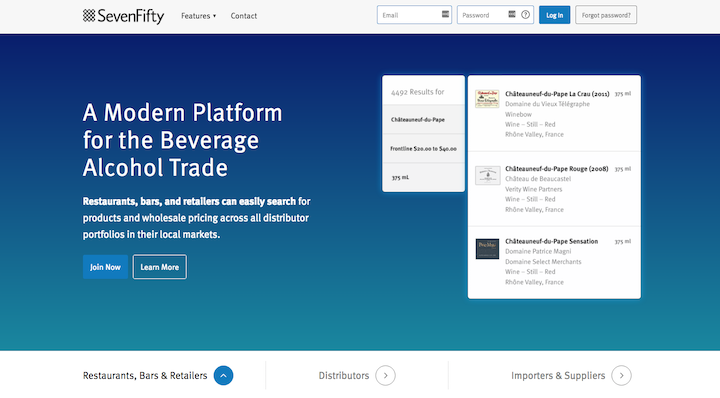Click Domaine Patrice Magni producer name
Screen dimensions: 720x398
538,251
